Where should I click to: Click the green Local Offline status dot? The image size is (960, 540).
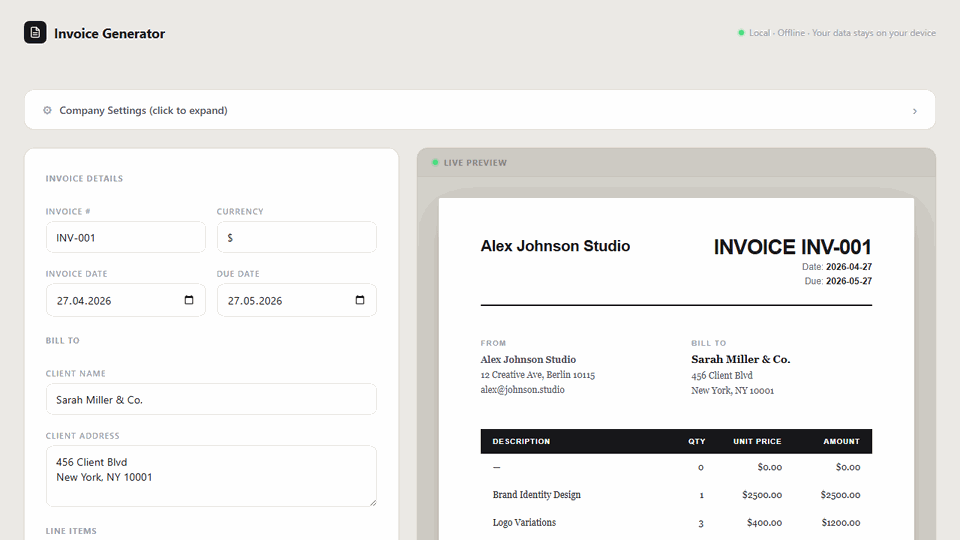(741, 33)
